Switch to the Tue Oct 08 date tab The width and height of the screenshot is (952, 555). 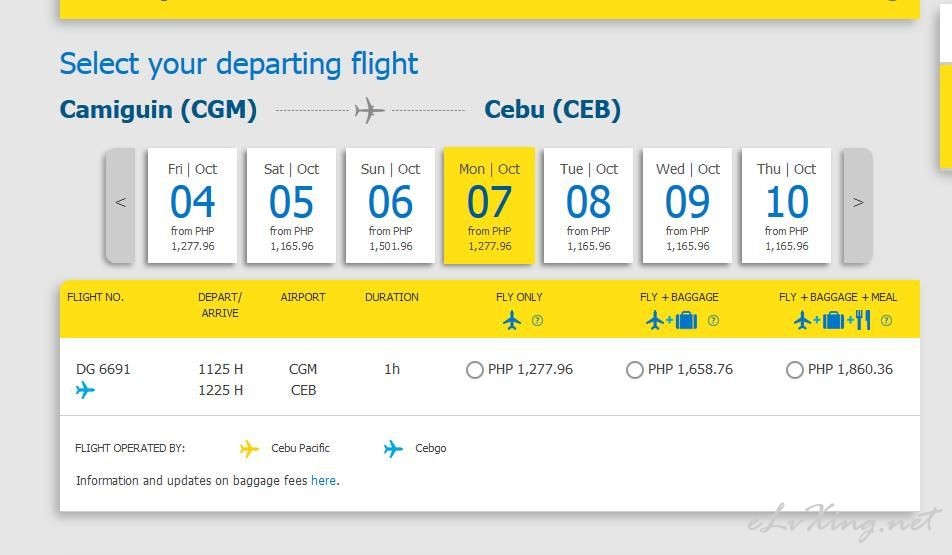[x=588, y=205]
